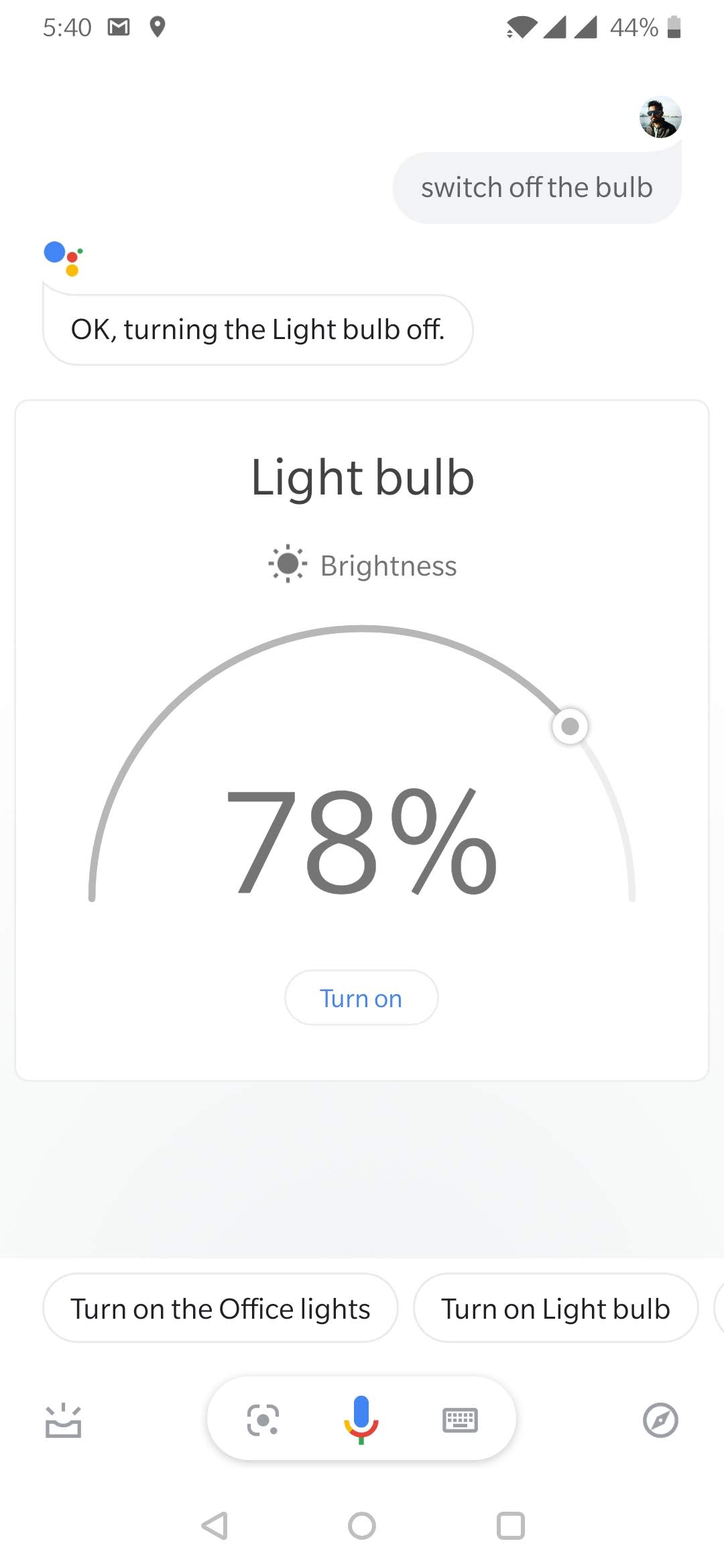Tap the brightness sun icon
724x1568 pixels.
[x=288, y=564]
